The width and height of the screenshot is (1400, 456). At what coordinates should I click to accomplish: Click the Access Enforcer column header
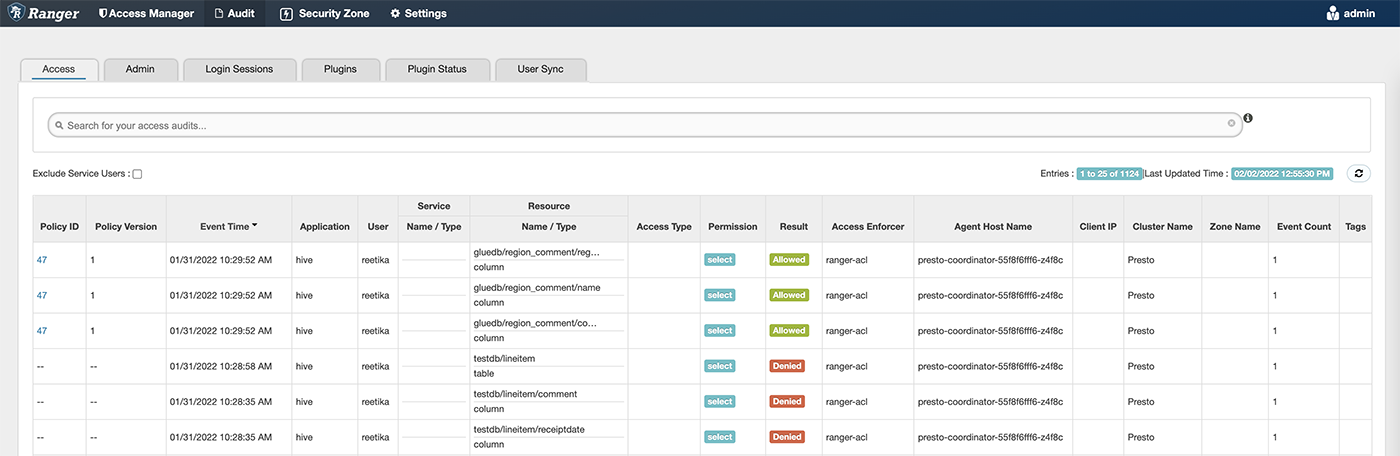[x=868, y=227]
